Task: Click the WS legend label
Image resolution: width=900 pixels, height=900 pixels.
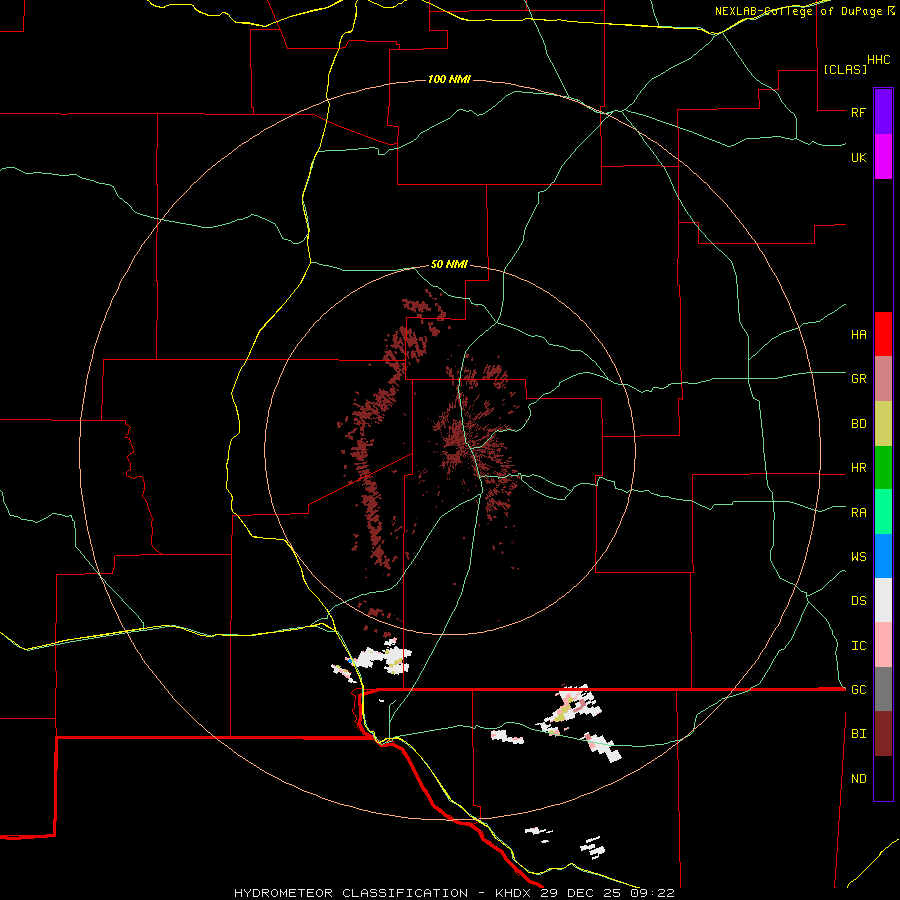Action: tap(858, 556)
